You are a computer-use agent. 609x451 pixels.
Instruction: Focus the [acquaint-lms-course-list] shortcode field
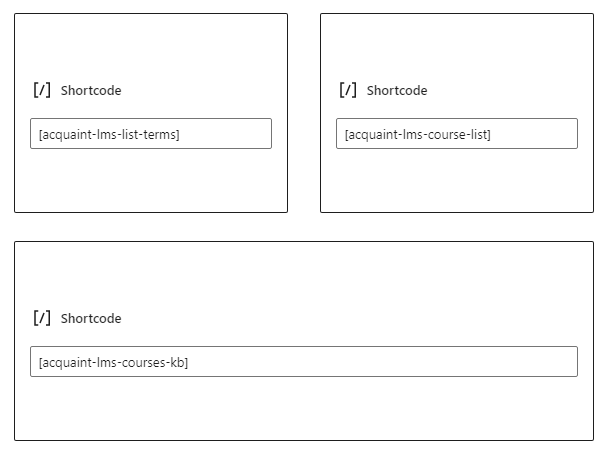[457, 134]
